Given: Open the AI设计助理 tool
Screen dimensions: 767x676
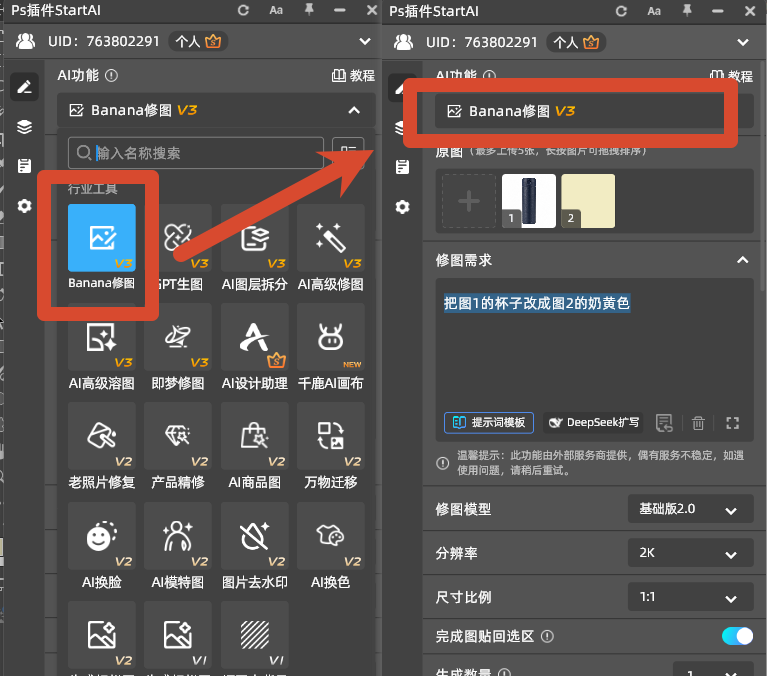Looking at the screenshot, I should 254,337.
